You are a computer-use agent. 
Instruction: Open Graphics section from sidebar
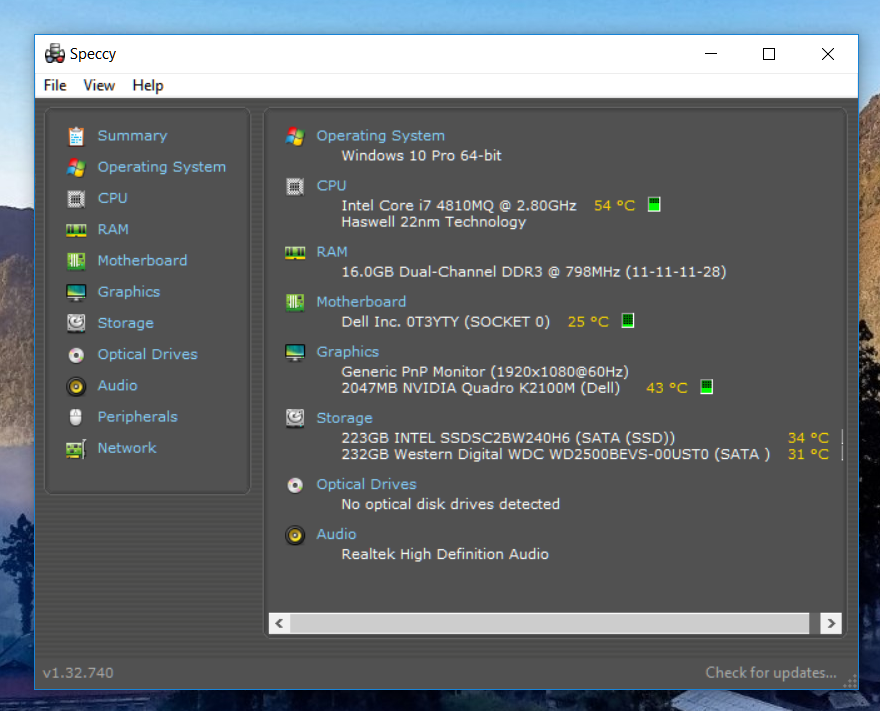[x=129, y=292]
